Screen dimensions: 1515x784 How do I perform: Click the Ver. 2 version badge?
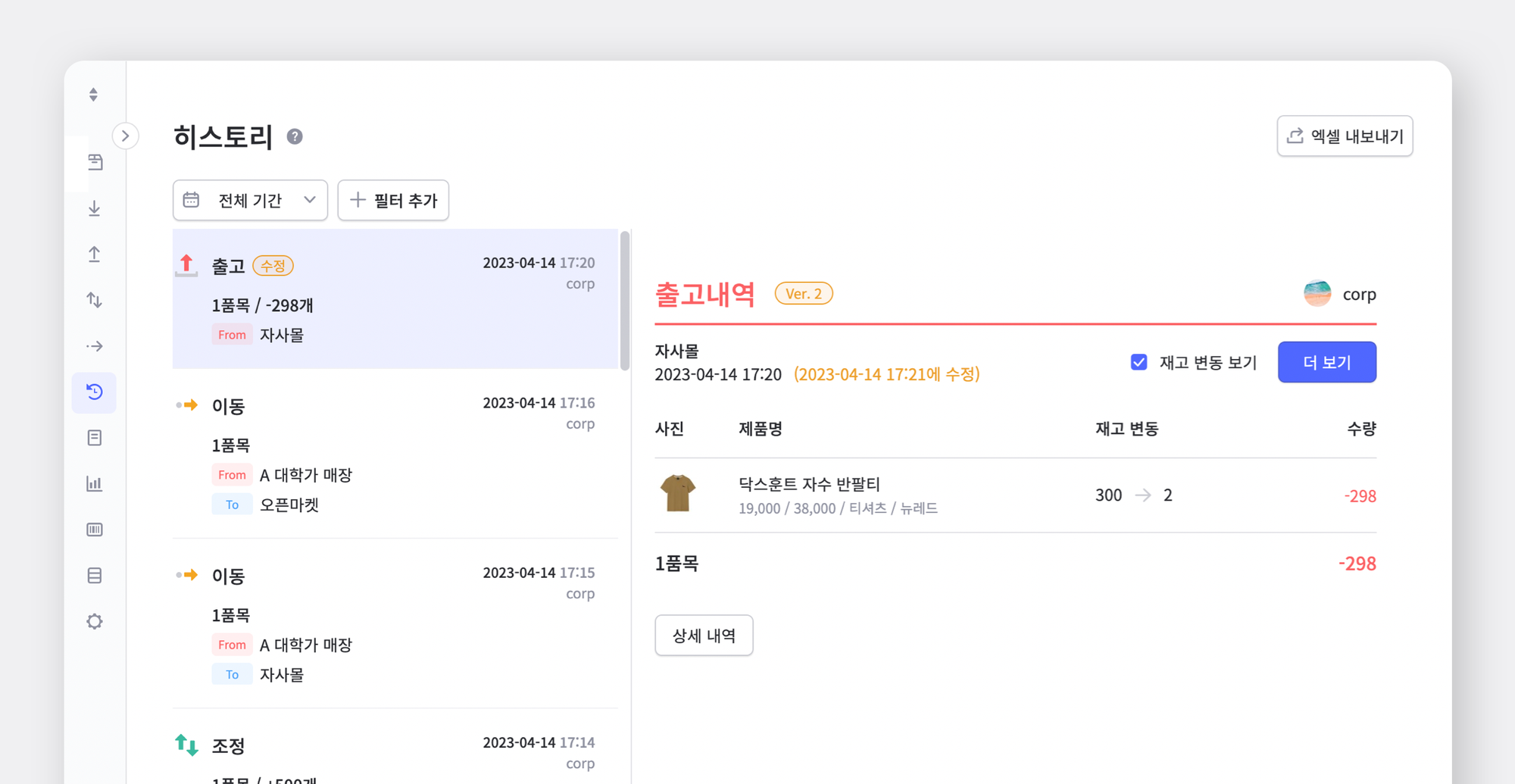click(804, 293)
